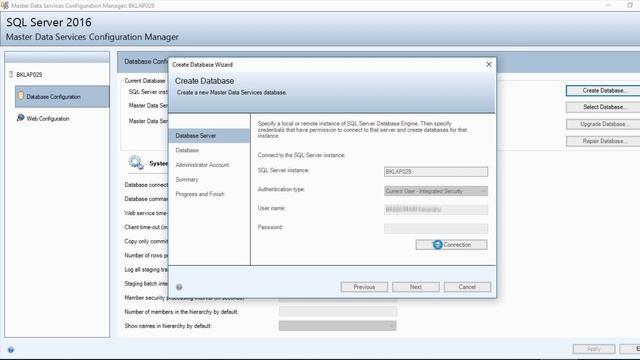Click the System Settings gear icon
The image size is (640, 360).
[136, 162]
